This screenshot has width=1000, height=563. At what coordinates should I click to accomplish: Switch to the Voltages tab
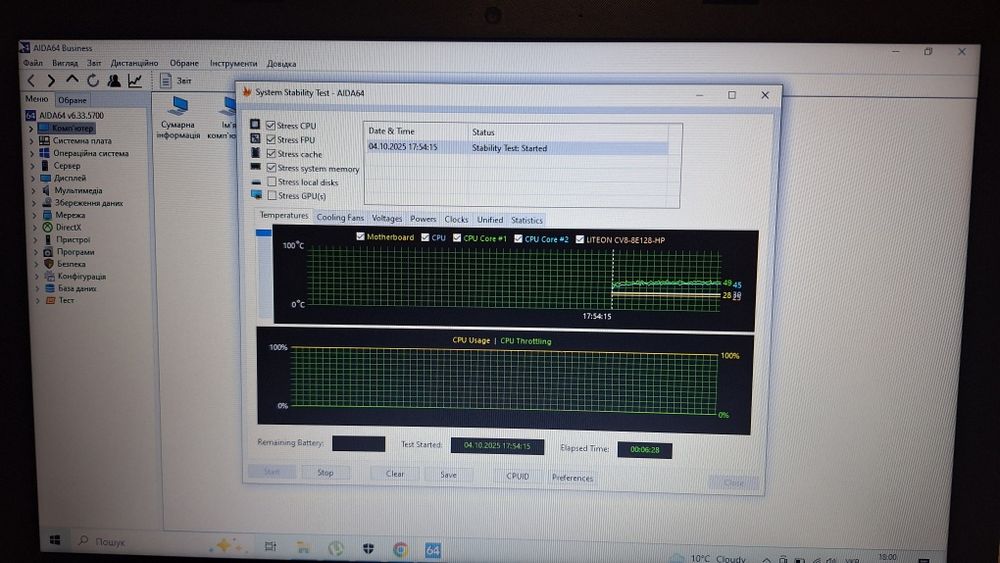[387, 218]
